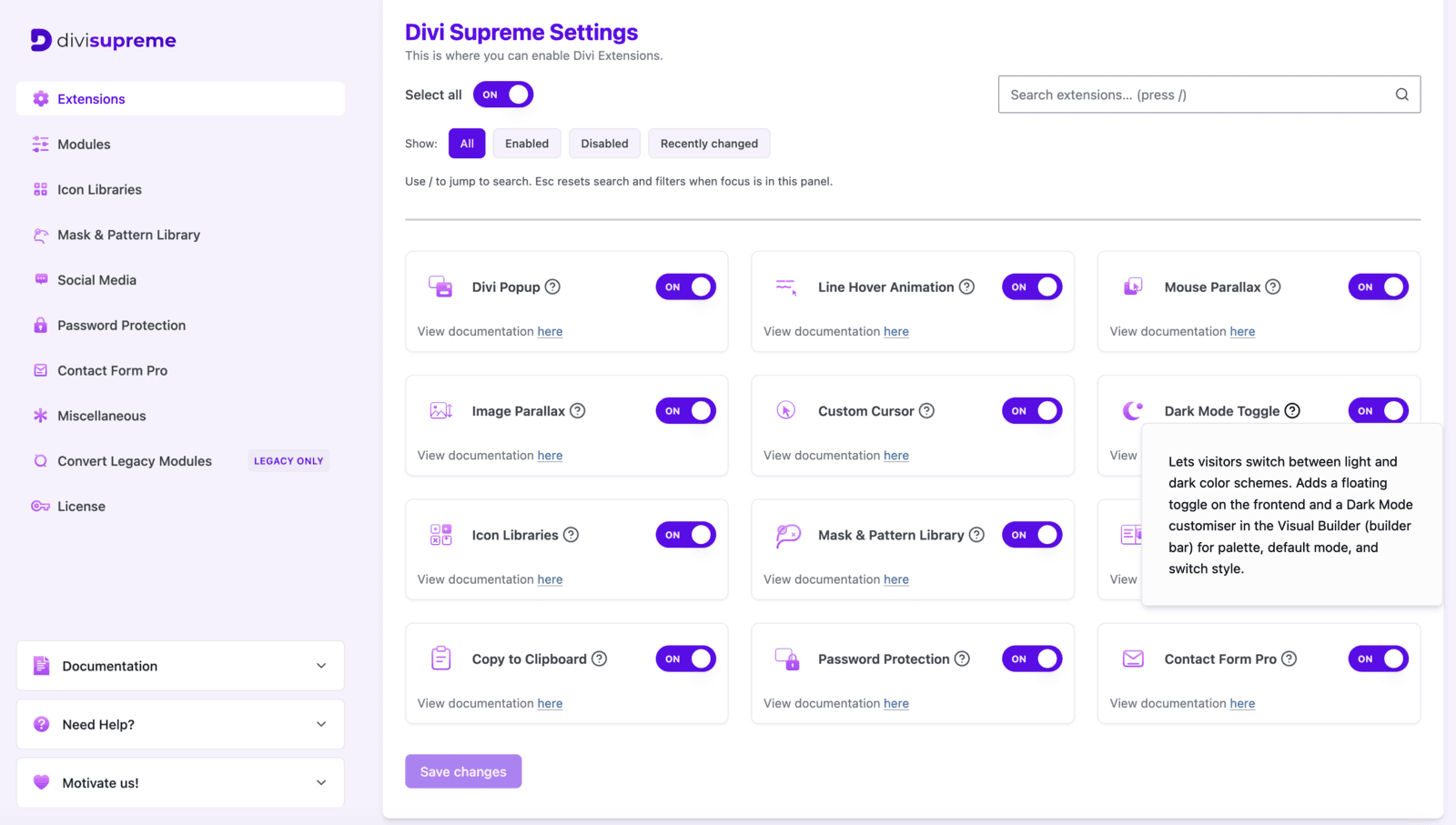Open Line Hover Animation documentation link

click(896, 331)
